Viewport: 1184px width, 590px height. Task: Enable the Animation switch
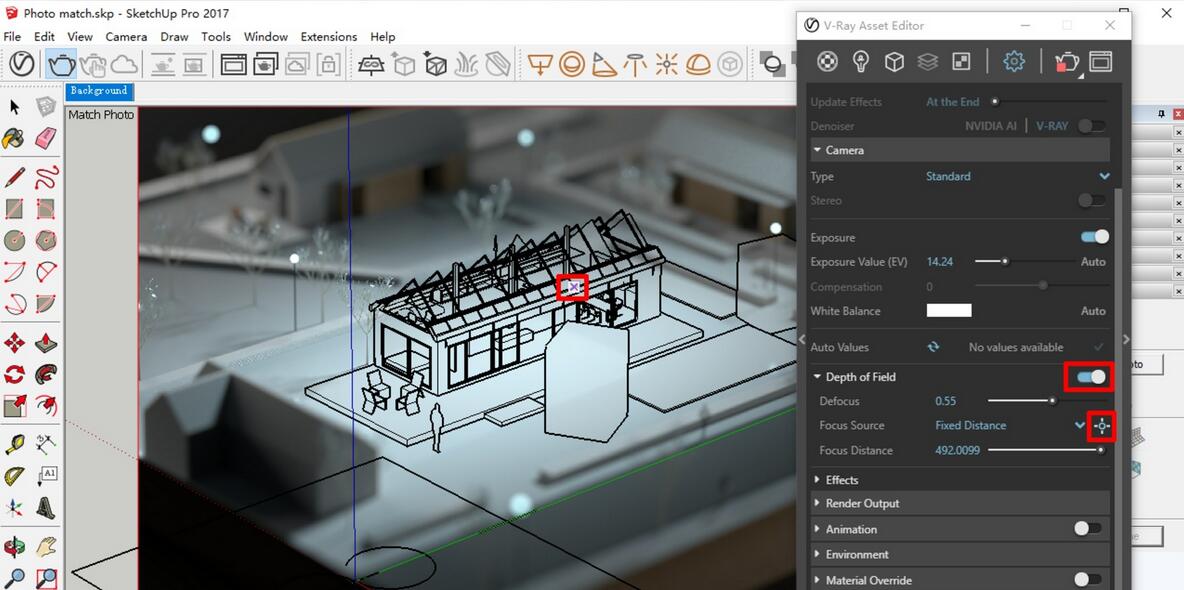tap(1087, 529)
